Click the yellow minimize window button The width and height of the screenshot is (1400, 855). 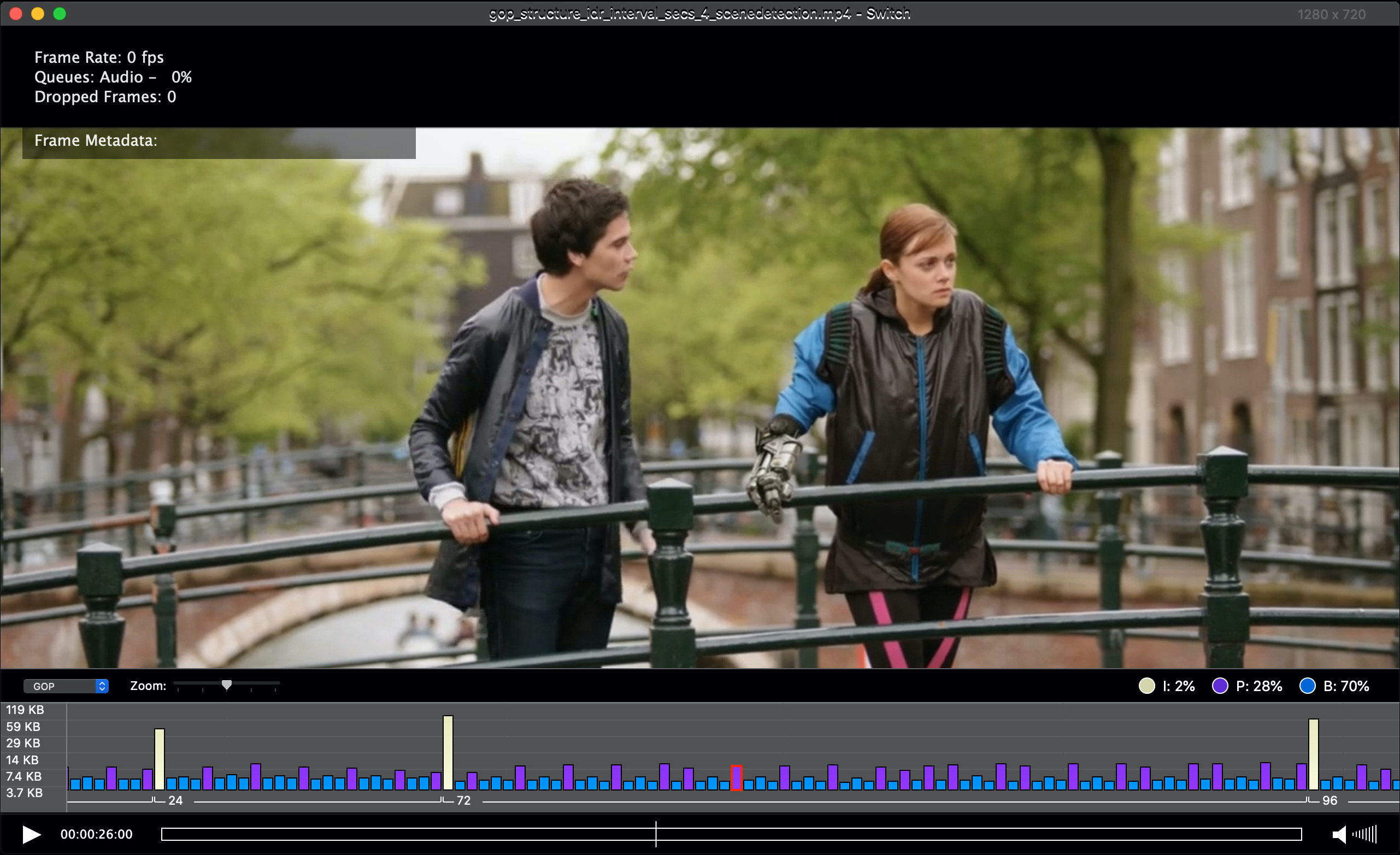coord(38,14)
